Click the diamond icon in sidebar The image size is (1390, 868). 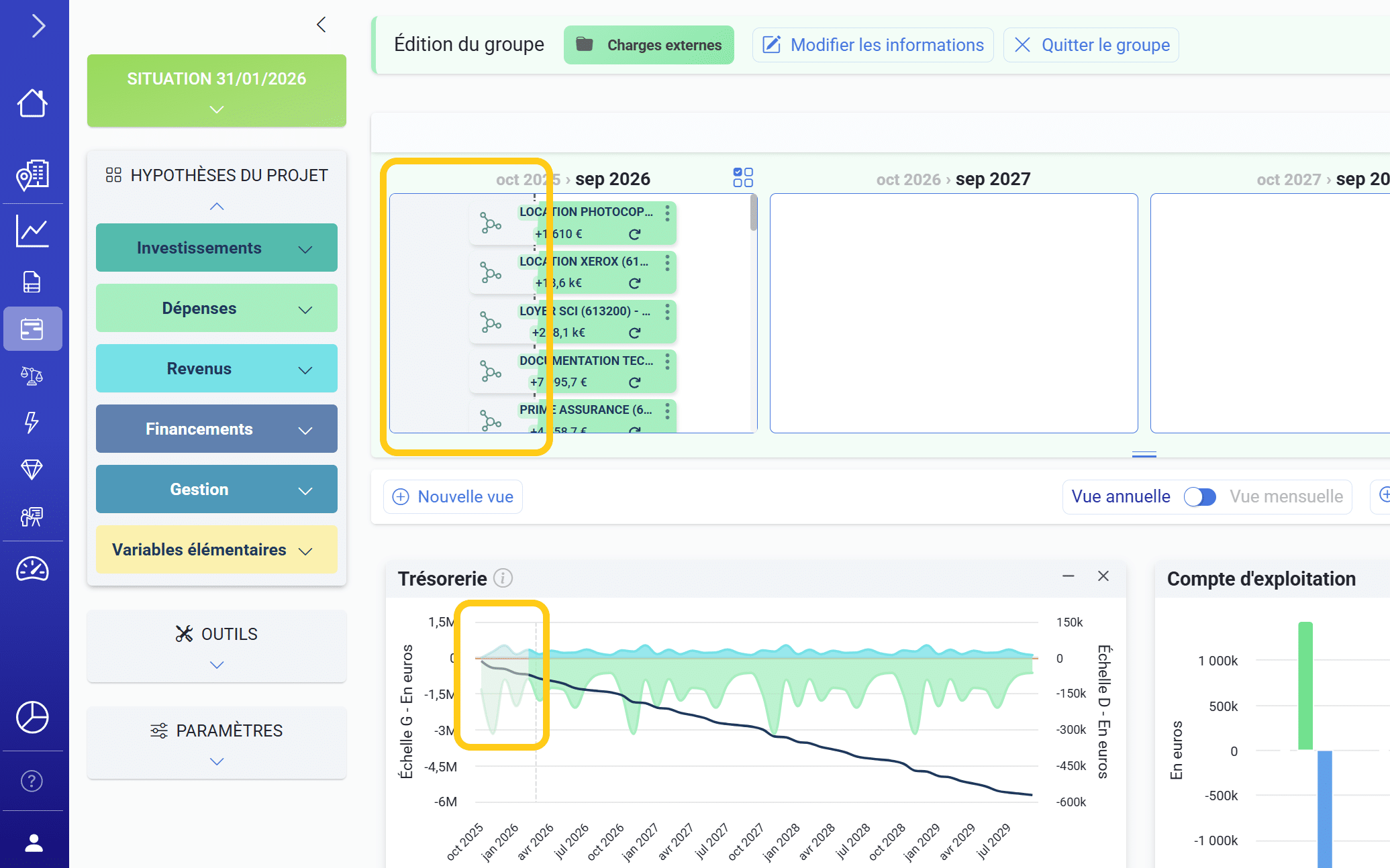(32, 469)
